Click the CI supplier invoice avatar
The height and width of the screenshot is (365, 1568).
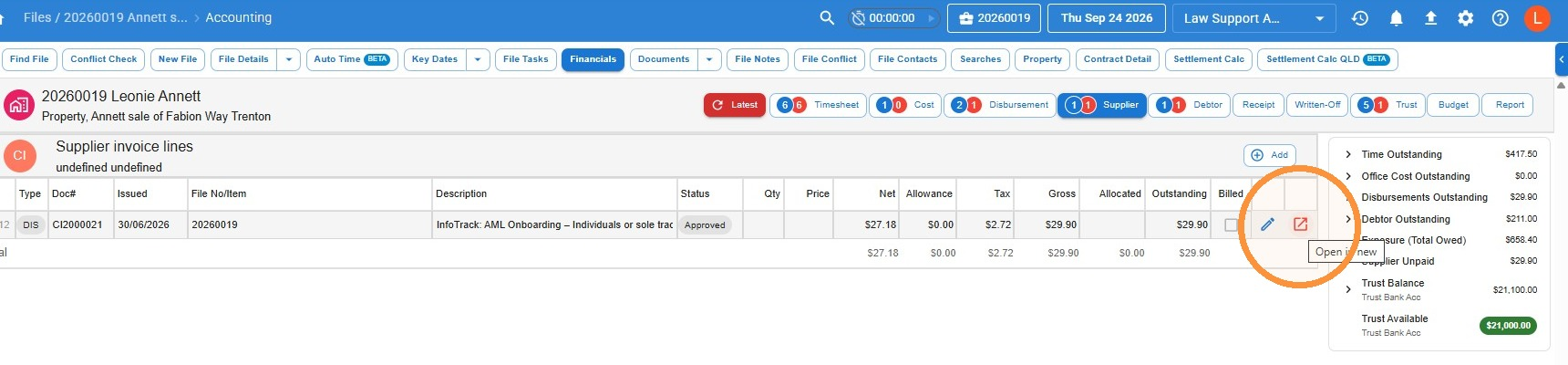click(x=19, y=156)
